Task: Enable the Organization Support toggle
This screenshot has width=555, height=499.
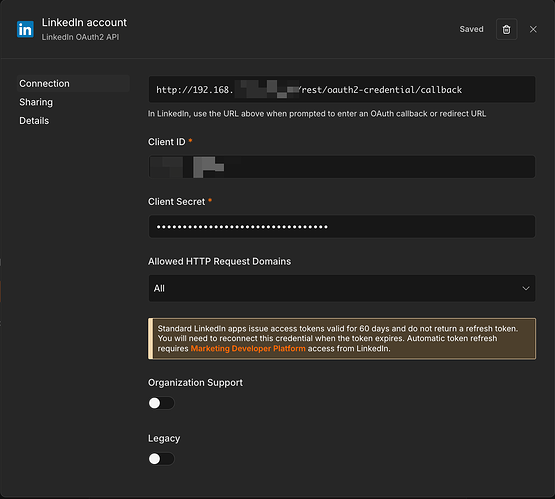Action: pyautogui.click(x=161, y=403)
